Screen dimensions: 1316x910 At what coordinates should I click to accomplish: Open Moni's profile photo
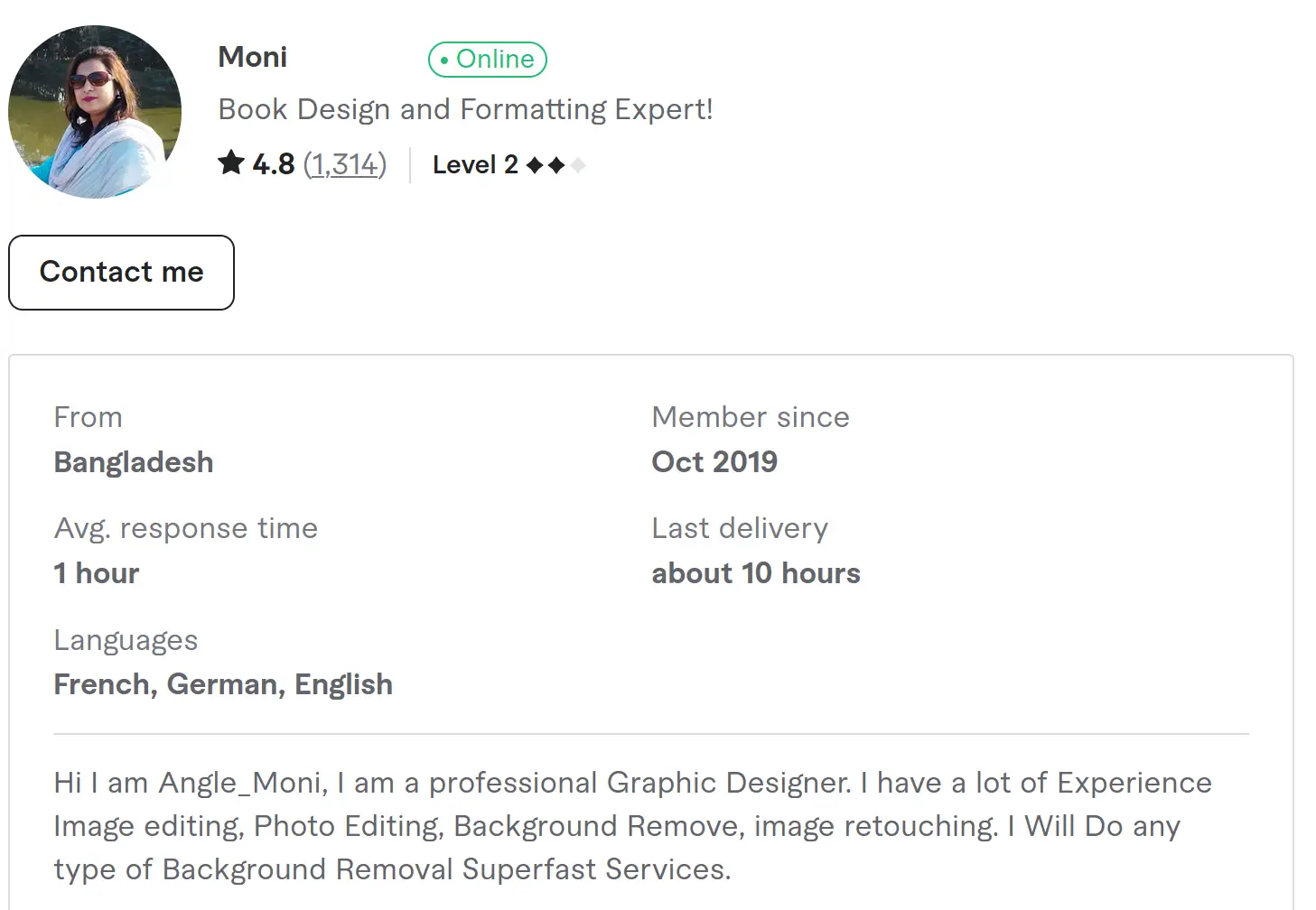pos(95,112)
